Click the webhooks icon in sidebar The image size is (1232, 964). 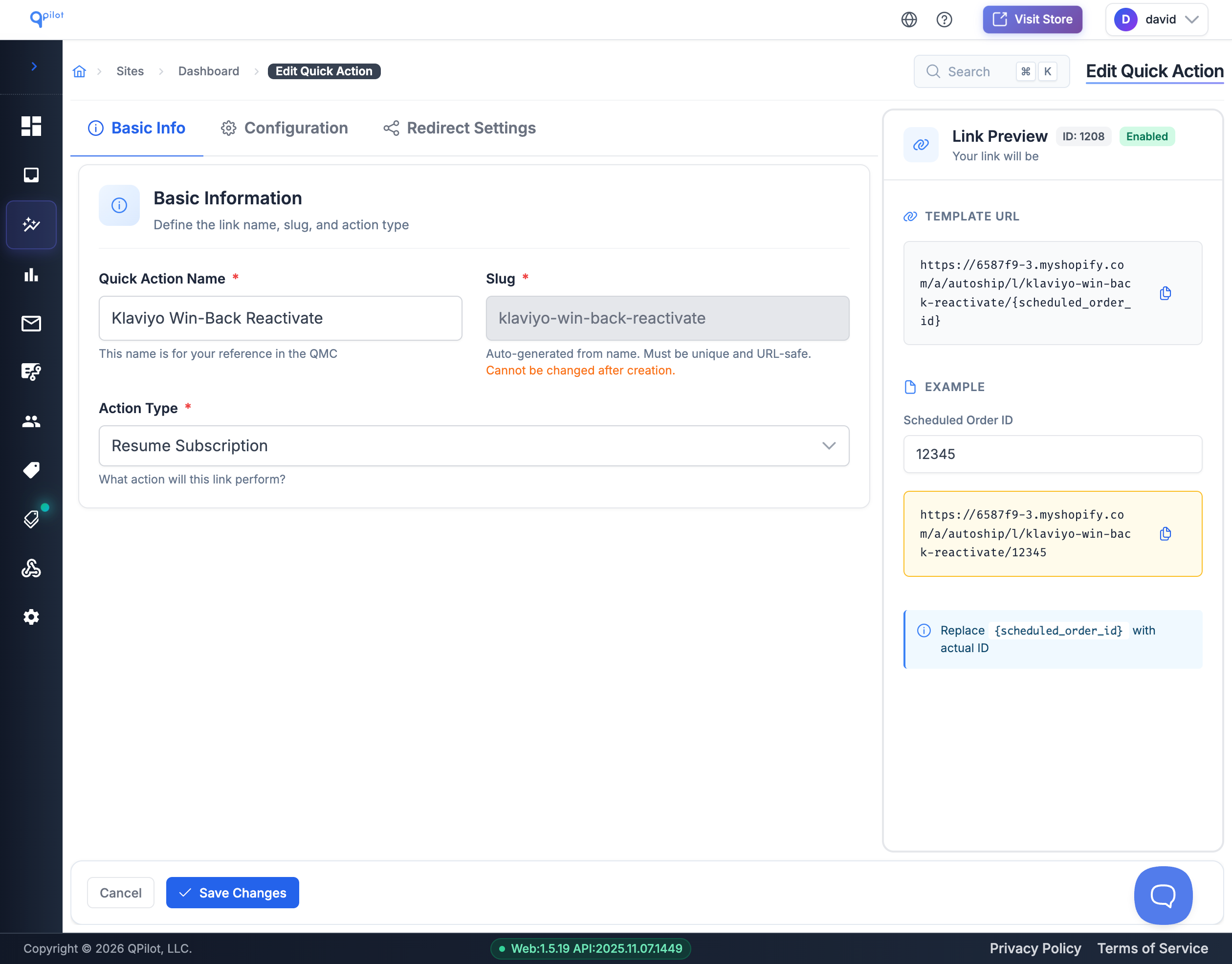31,568
